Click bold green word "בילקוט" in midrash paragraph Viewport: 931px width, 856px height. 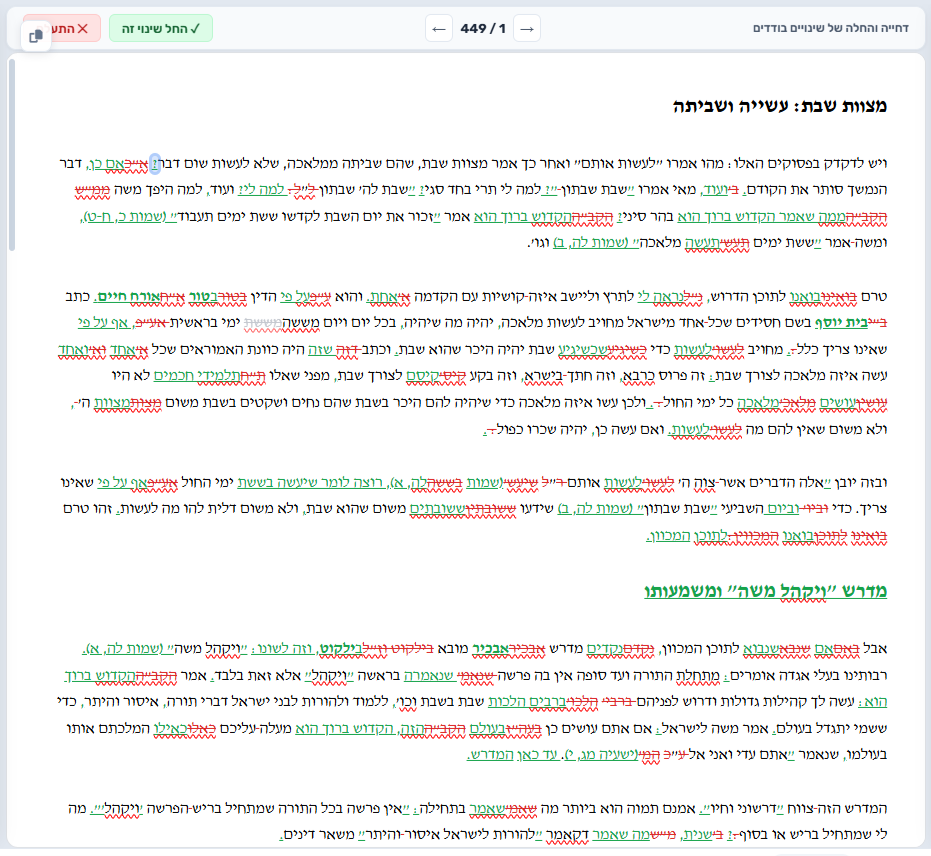(341, 649)
